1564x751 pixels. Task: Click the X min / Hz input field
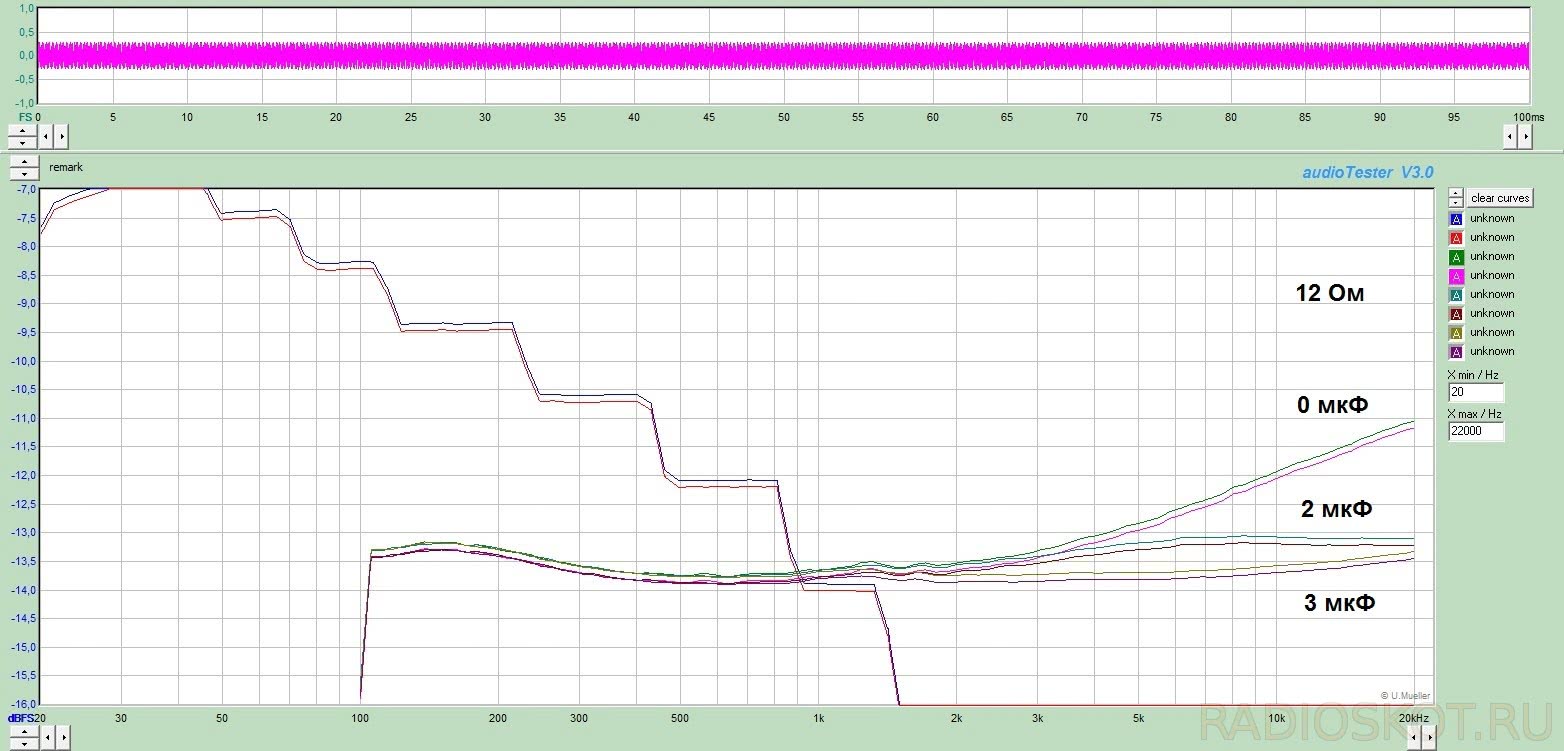[1475, 392]
